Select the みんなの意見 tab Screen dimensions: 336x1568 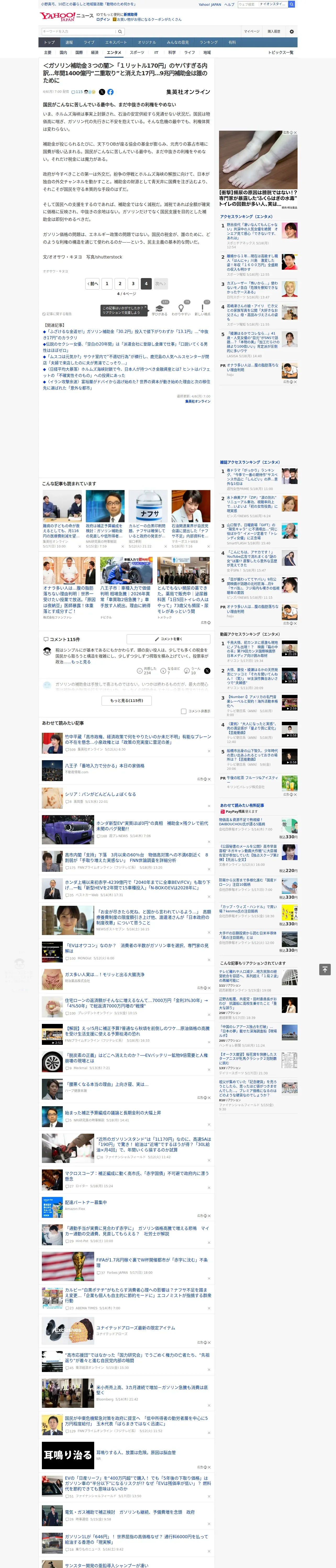[178, 43]
